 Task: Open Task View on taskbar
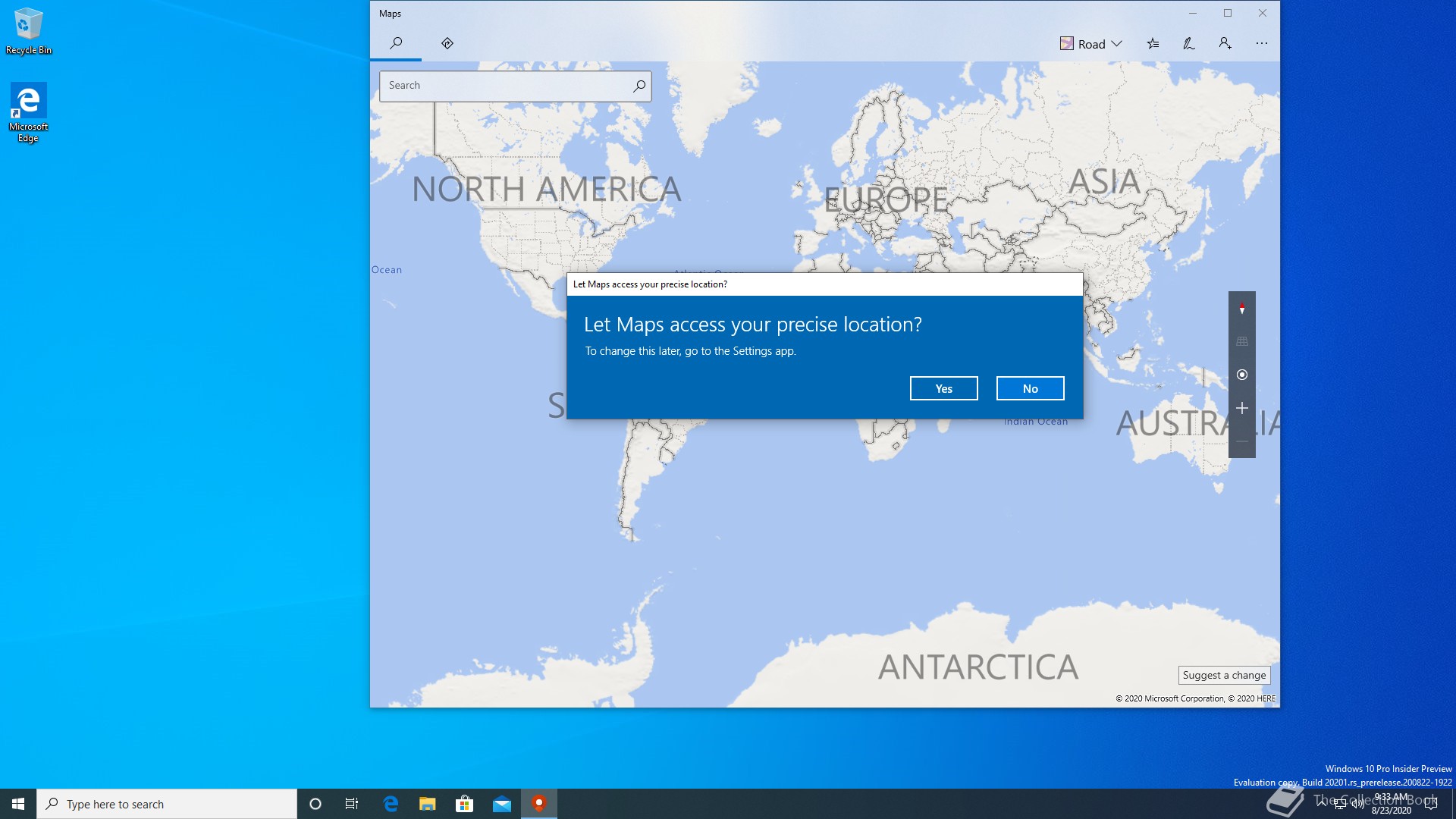click(352, 804)
